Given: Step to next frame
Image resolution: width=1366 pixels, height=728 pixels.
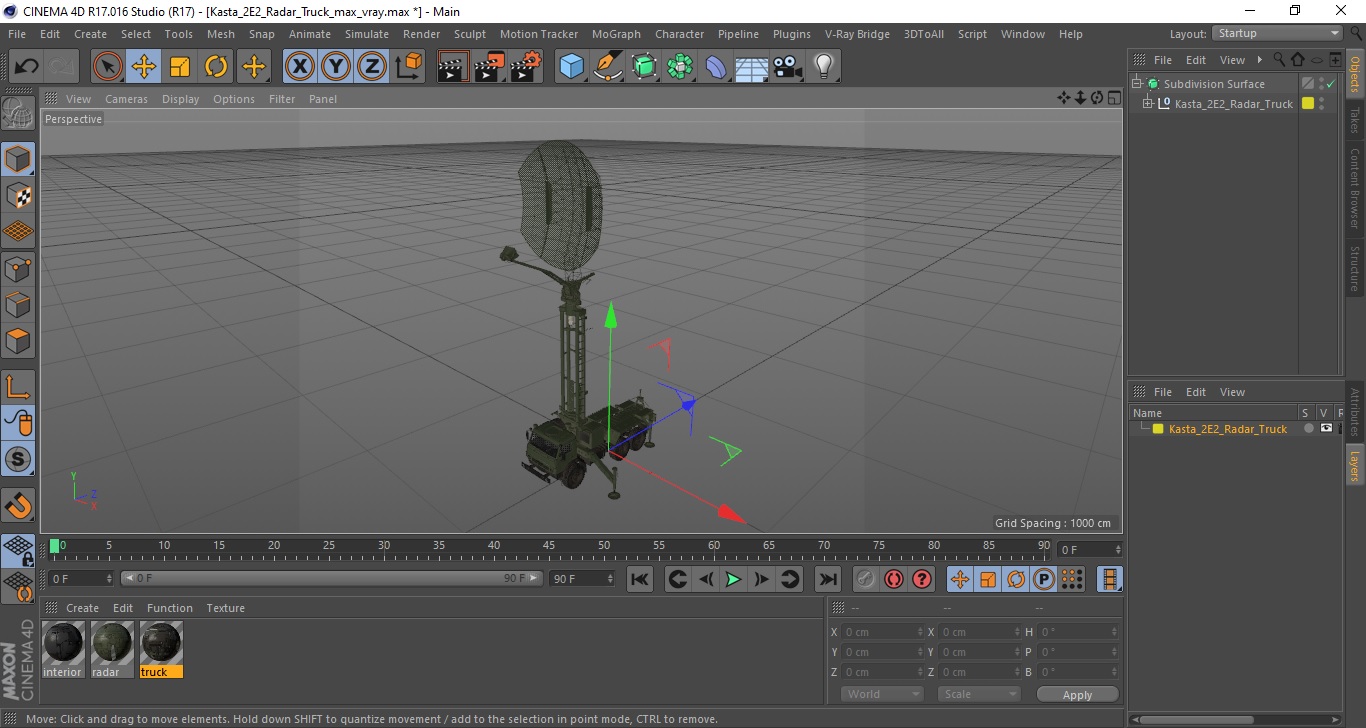Looking at the screenshot, I should tap(761, 579).
